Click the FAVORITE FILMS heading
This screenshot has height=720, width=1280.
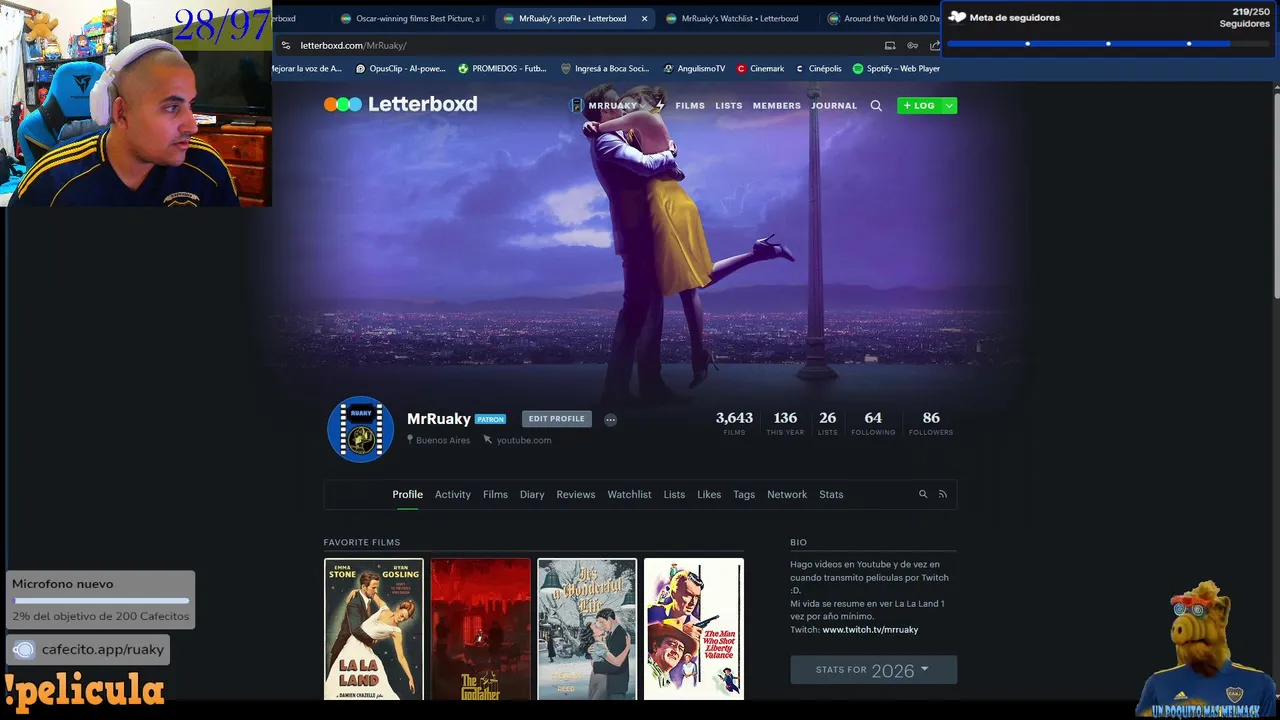coord(362,542)
